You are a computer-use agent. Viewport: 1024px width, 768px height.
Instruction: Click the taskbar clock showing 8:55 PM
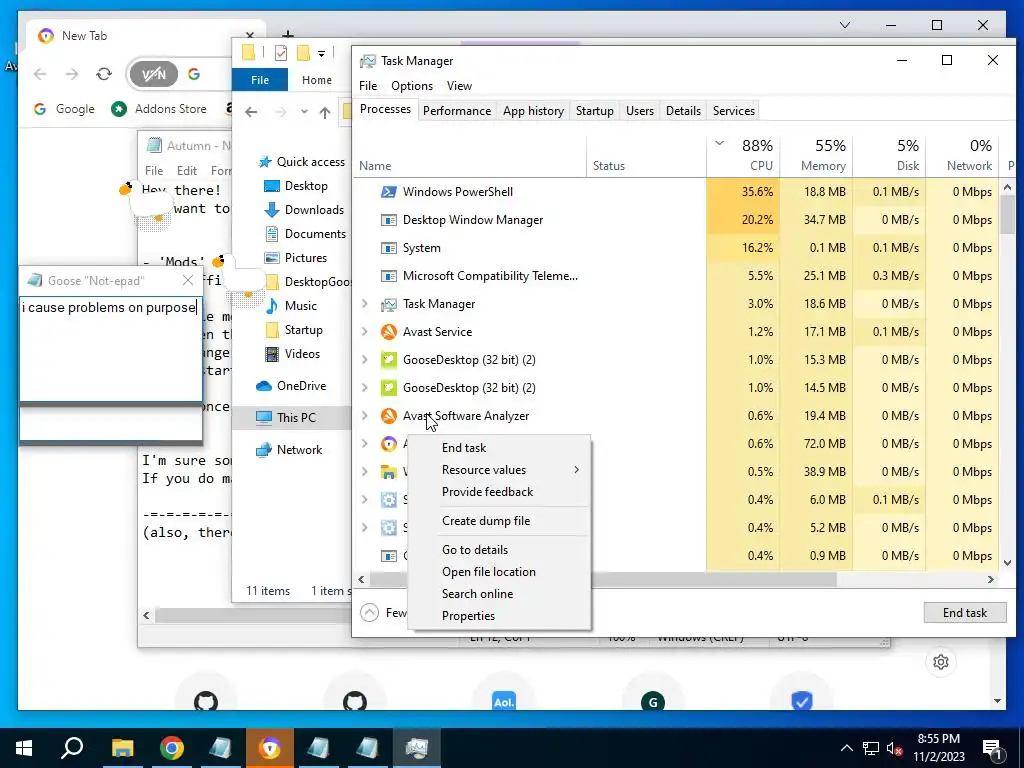coord(939,748)
